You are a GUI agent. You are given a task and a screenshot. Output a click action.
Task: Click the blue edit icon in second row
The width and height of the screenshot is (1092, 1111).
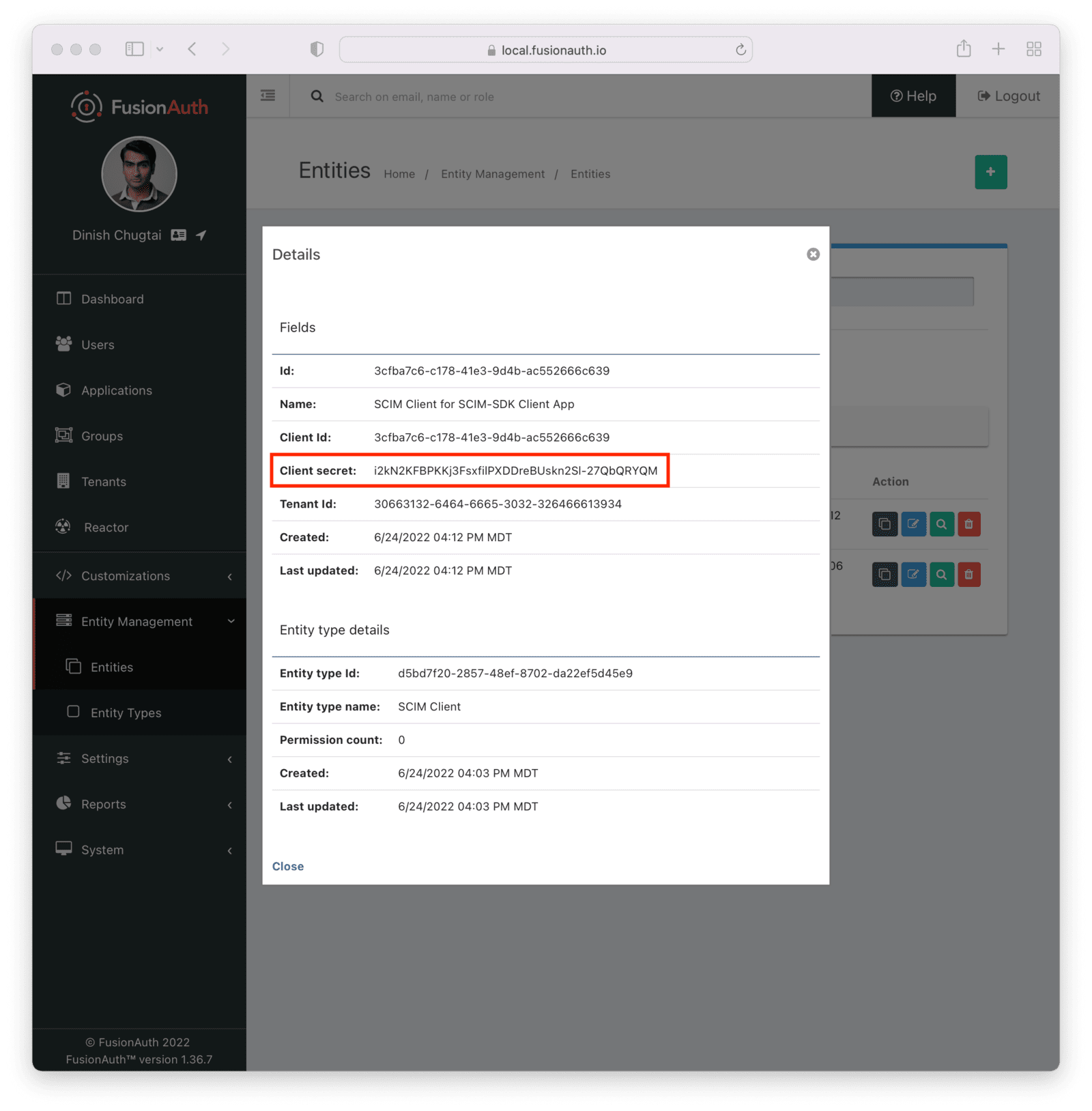(x=913, y=575)
